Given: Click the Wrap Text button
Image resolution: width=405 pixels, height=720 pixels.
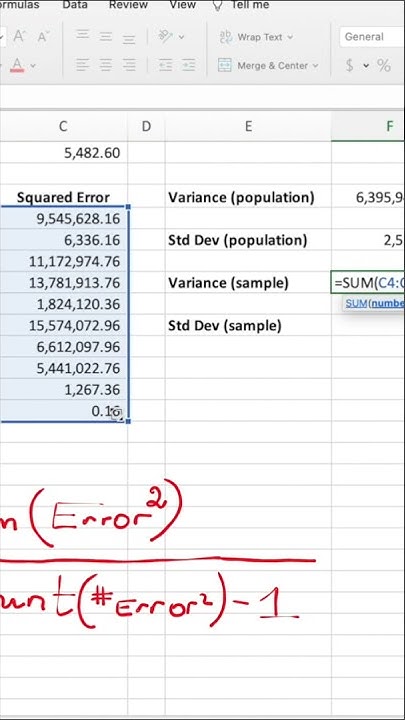Looking at the screenshot, I should (251, 37).
